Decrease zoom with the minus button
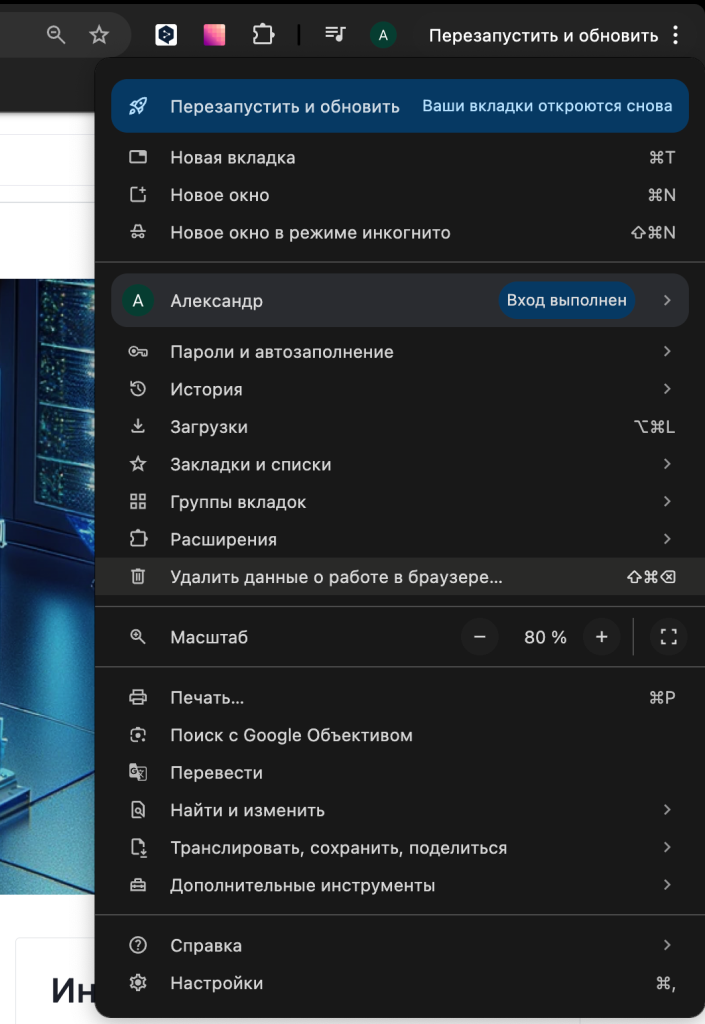Viewport: 705px width, 1024px height. (480, 637)
